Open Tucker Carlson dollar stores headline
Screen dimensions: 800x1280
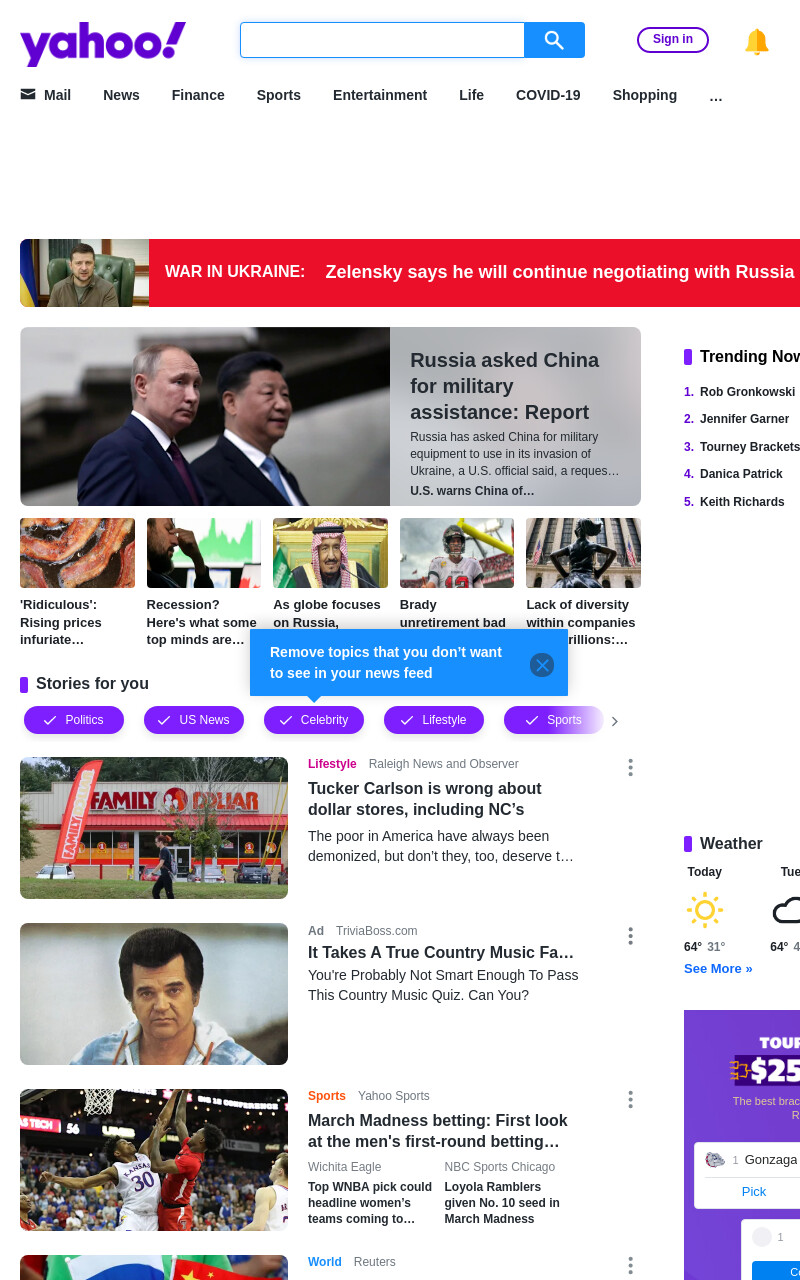[x=425, y=799]
